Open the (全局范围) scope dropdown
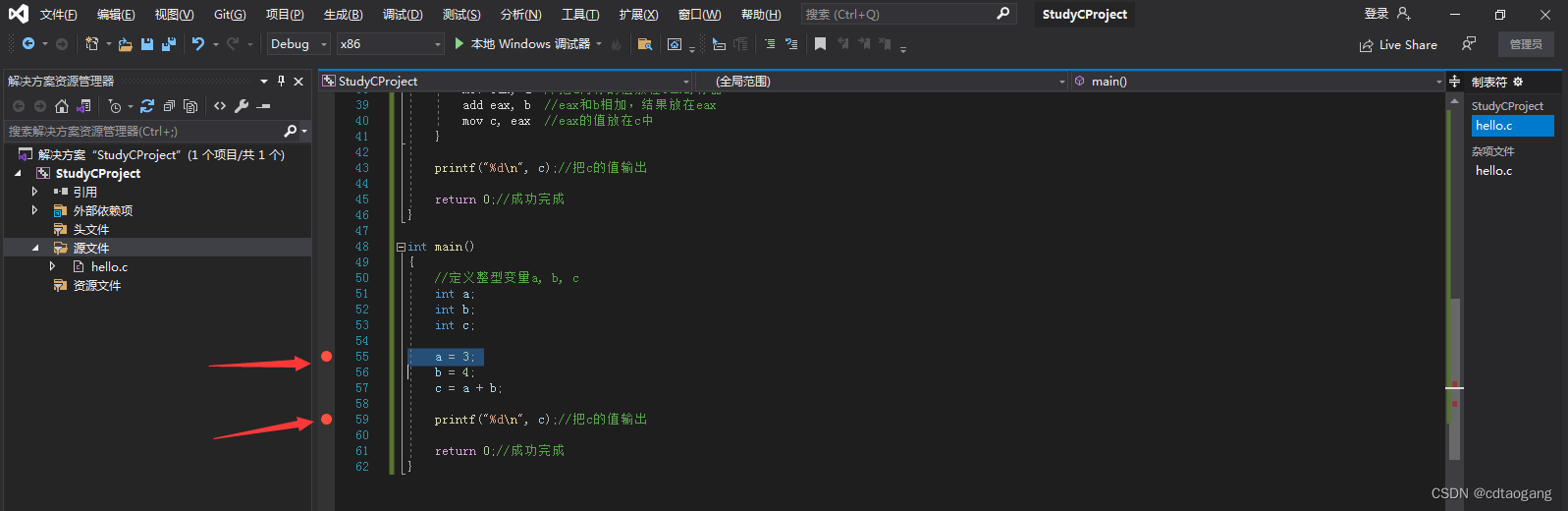1568x511 pixels. pos(882,82)
